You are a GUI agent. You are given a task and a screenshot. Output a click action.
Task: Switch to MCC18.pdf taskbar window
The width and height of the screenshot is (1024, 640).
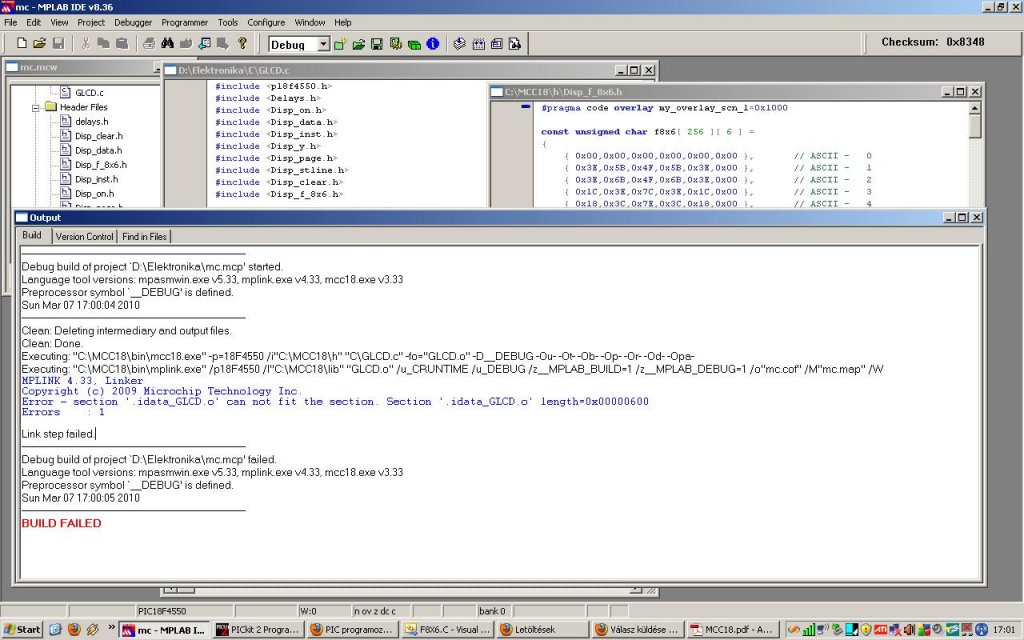click(x=732, y=630)
